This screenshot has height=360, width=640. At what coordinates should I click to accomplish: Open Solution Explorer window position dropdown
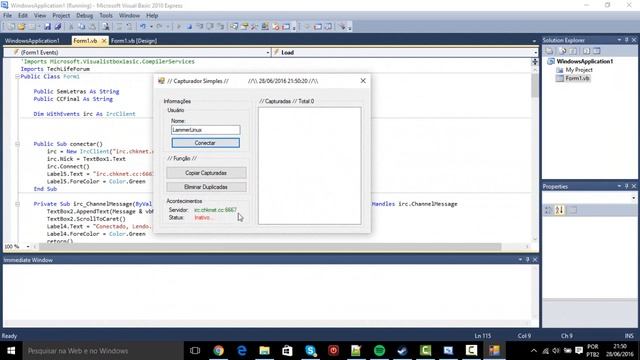[619, 40]
